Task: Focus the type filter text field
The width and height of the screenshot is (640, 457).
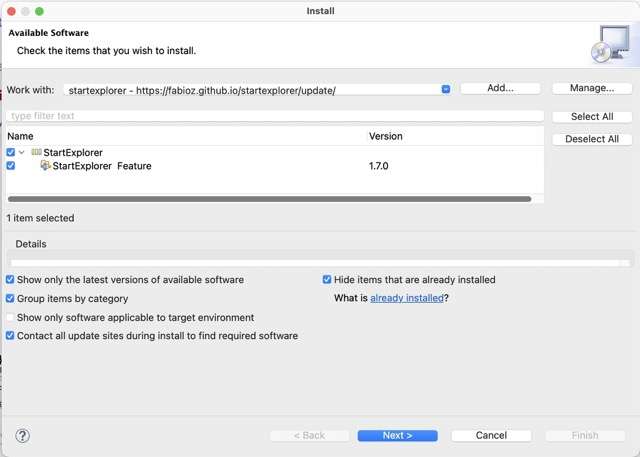Action: coord(275,116)
